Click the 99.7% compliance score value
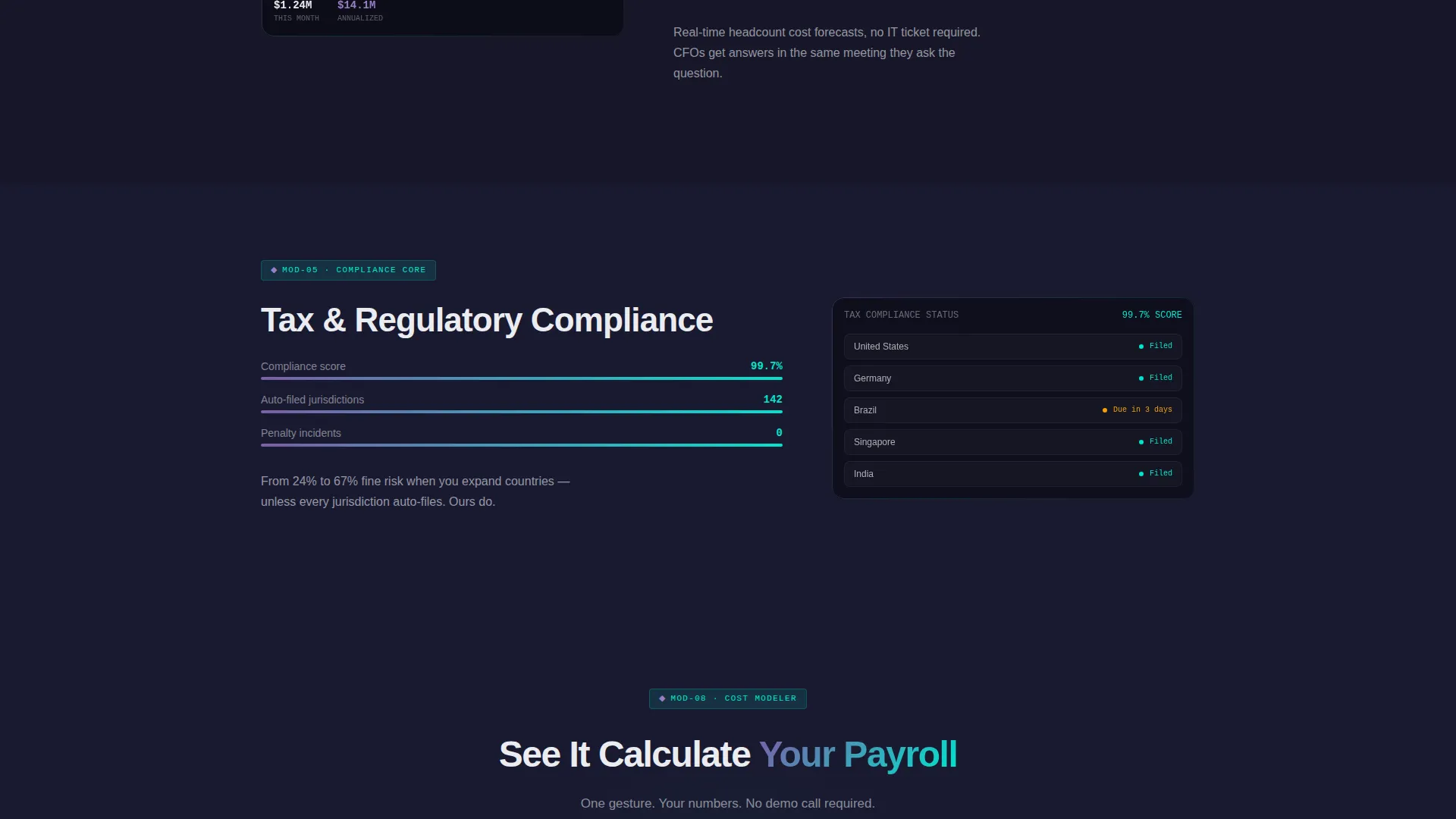 pos(766,366)
